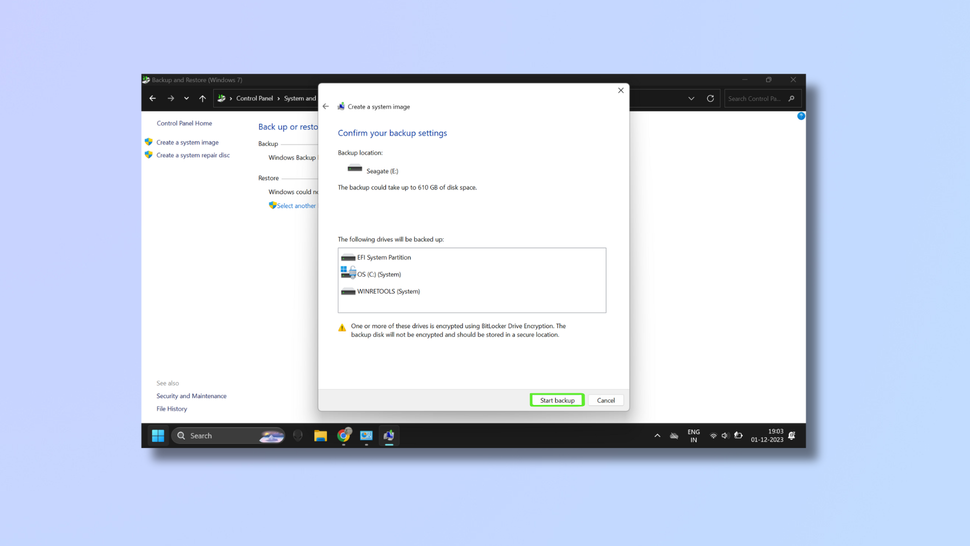Open the volume tray icon

724,436
